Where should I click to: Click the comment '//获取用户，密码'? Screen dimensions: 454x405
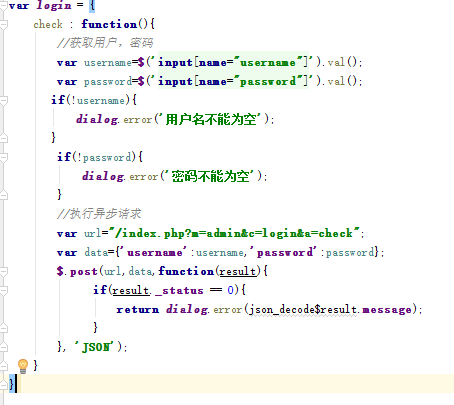tap(105, 43)
